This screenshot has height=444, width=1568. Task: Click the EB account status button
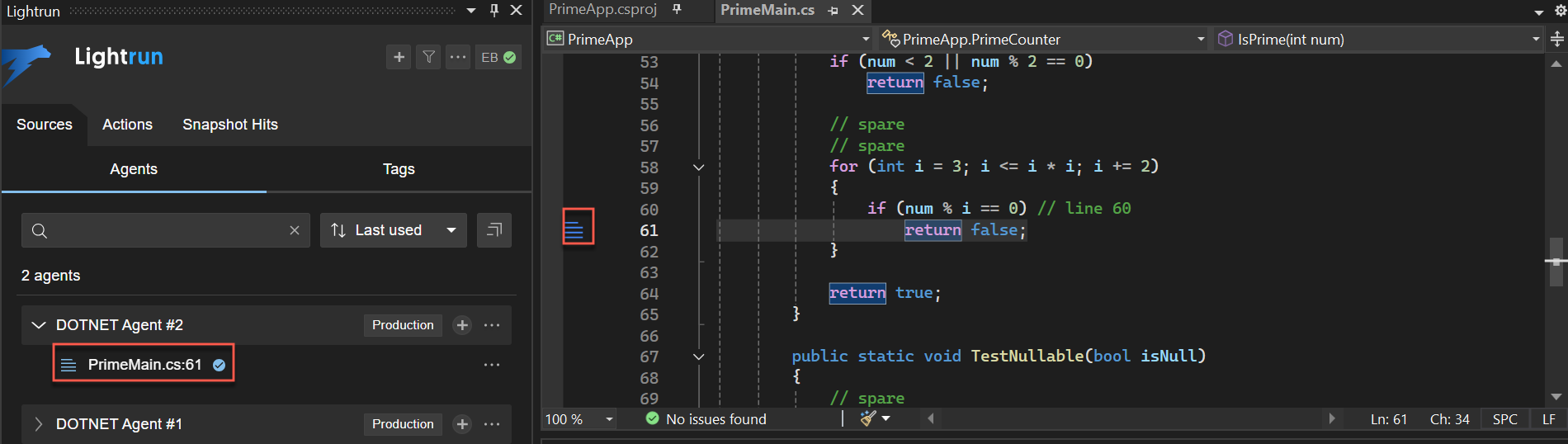click(498, 57)
